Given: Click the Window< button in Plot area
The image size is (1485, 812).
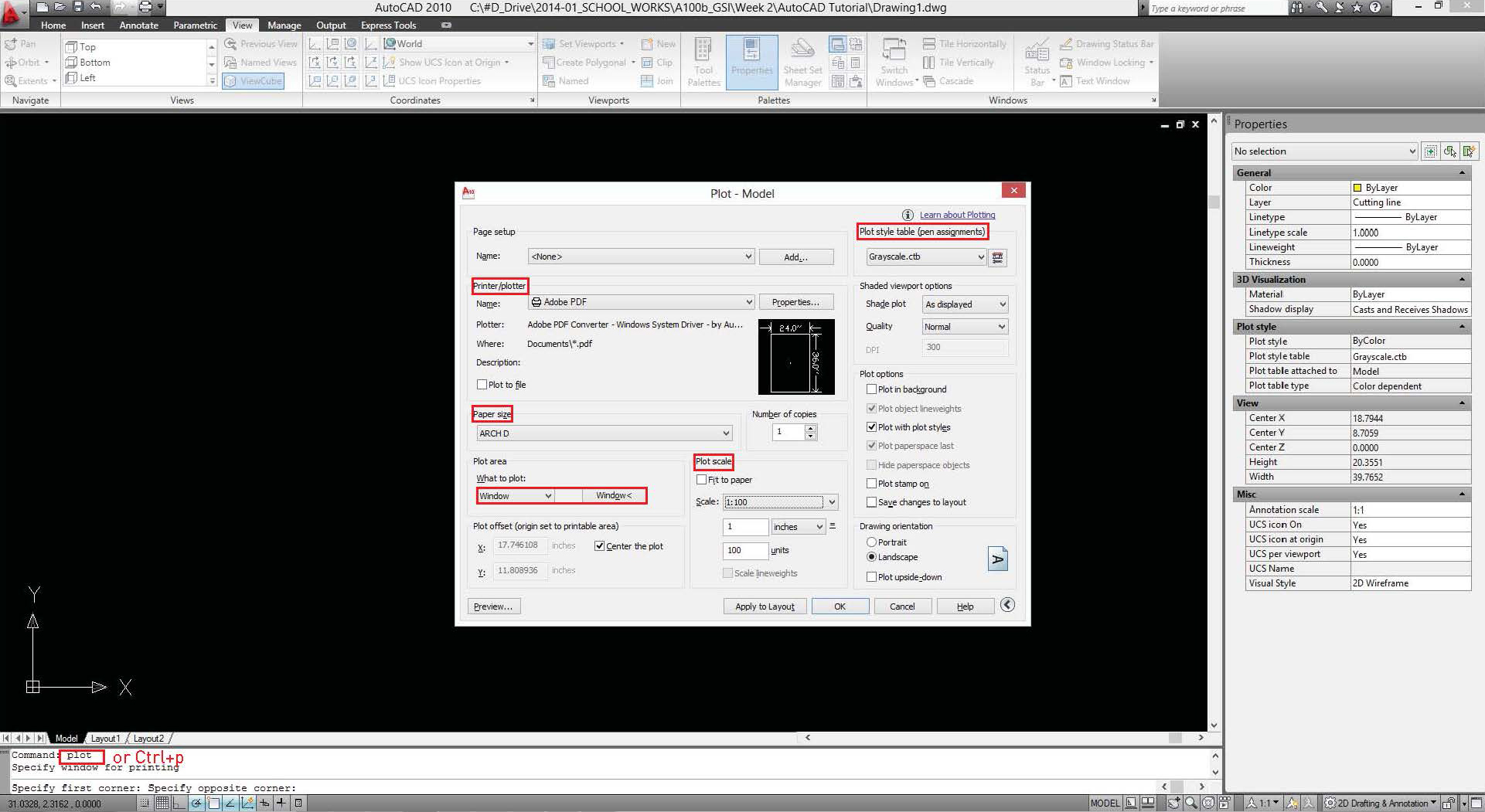Looking at the screenshot, I should tap(614, 496).
